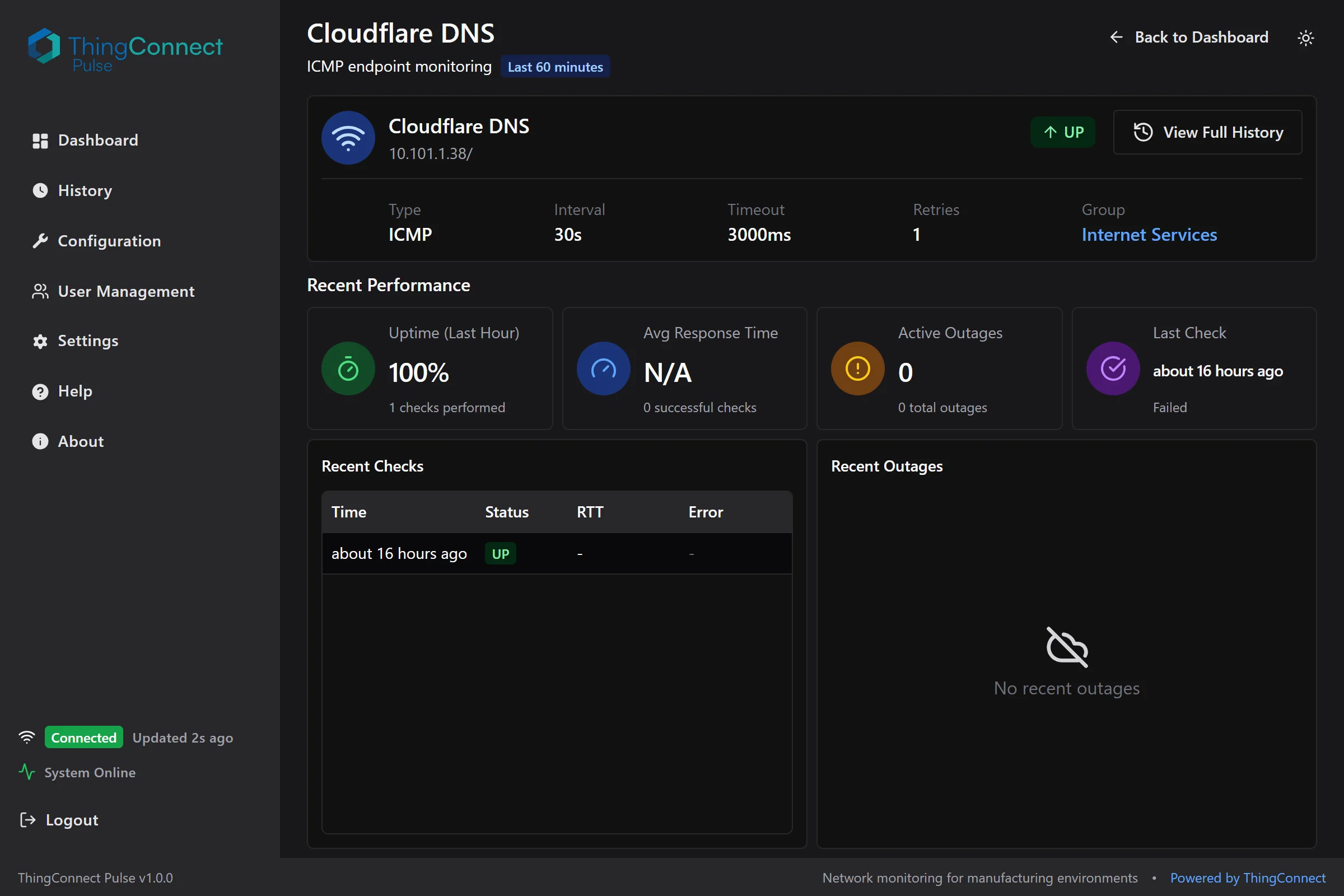Follow the Internet Services group link
Image resolution: width=1344 pixels, height=896 pixels.
(1149, 235)
